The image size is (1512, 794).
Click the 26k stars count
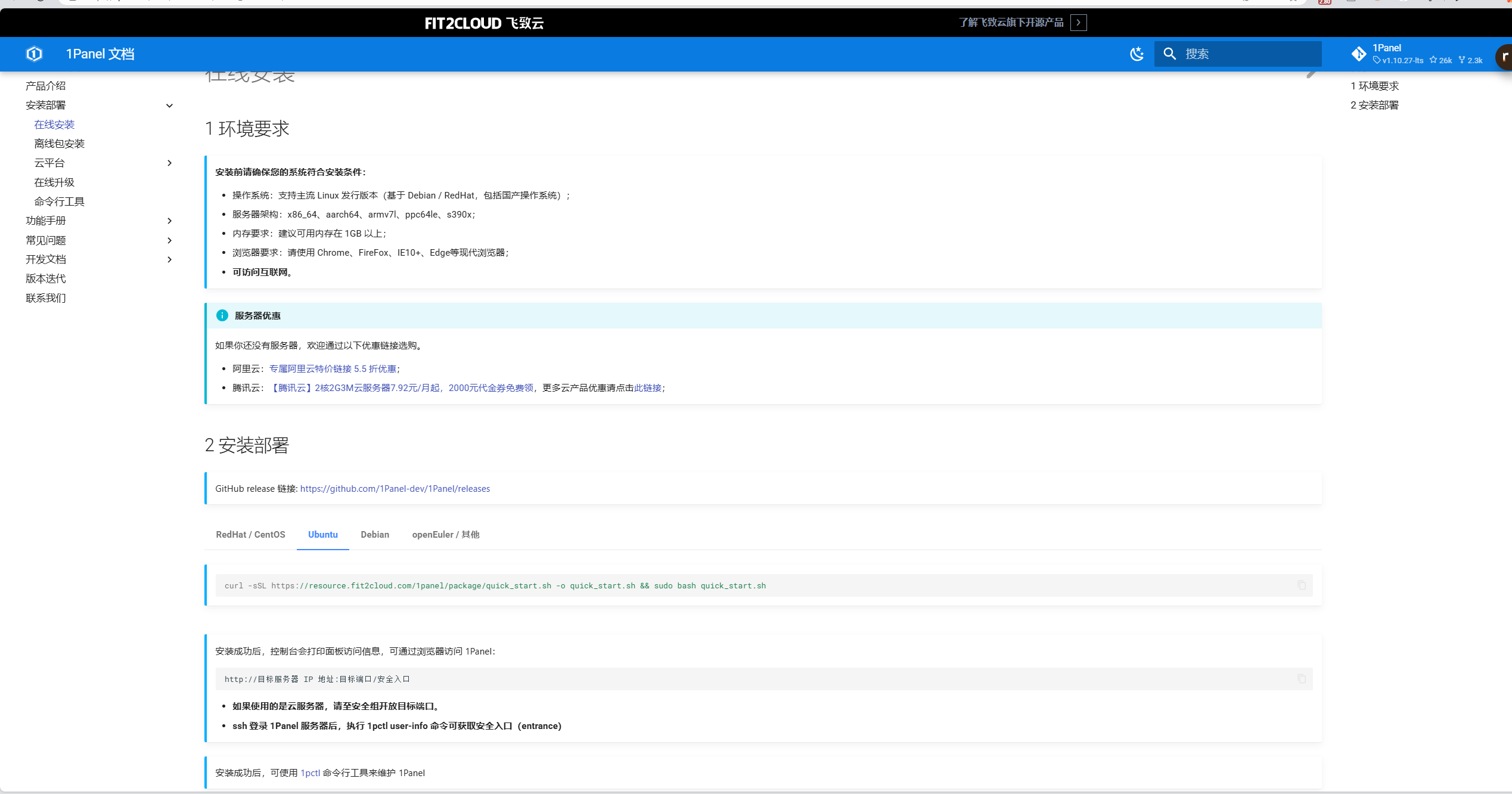1441,60
